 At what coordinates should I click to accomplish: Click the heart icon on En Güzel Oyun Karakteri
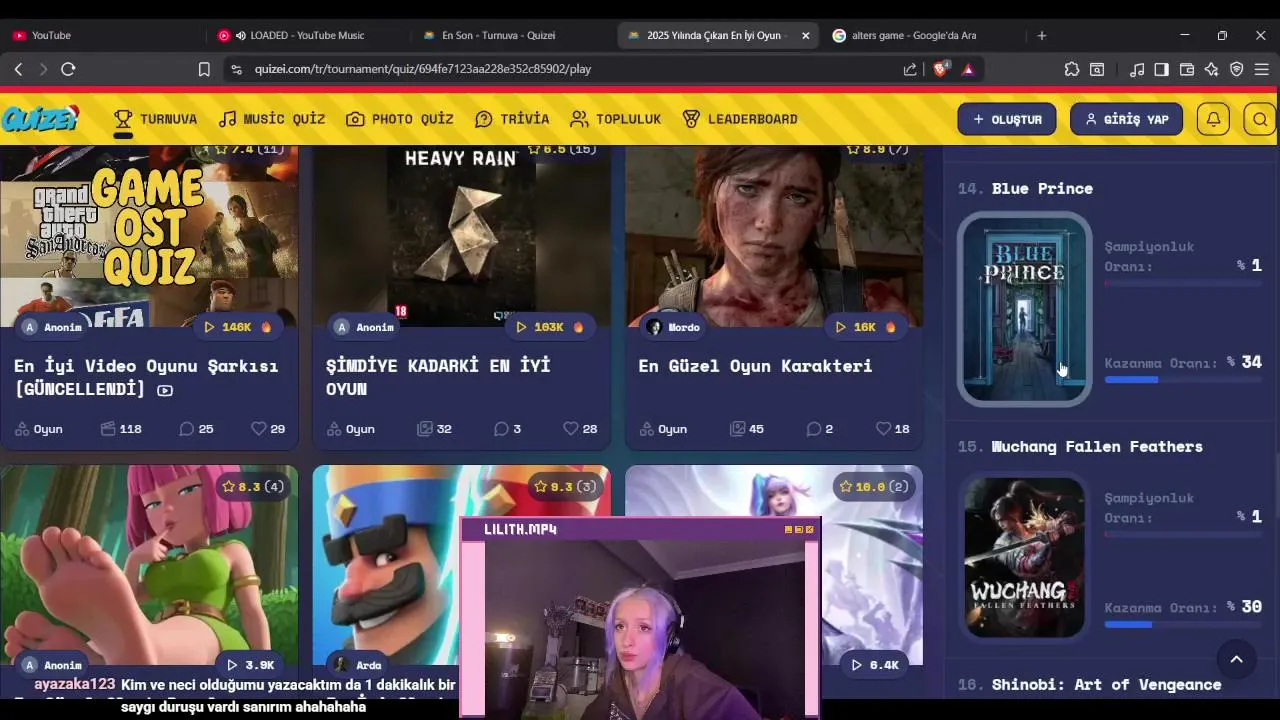[884, 428]
